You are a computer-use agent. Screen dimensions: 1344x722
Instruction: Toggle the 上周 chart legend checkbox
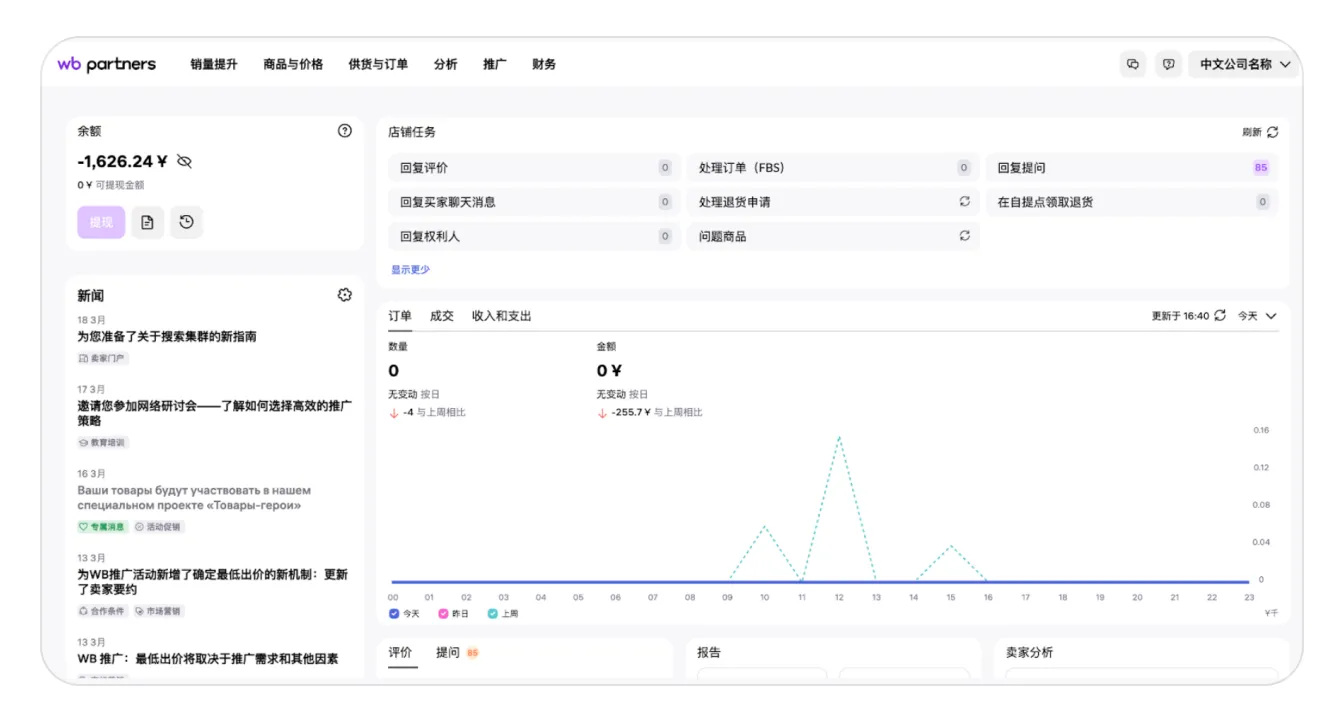[x=493, y=614]
